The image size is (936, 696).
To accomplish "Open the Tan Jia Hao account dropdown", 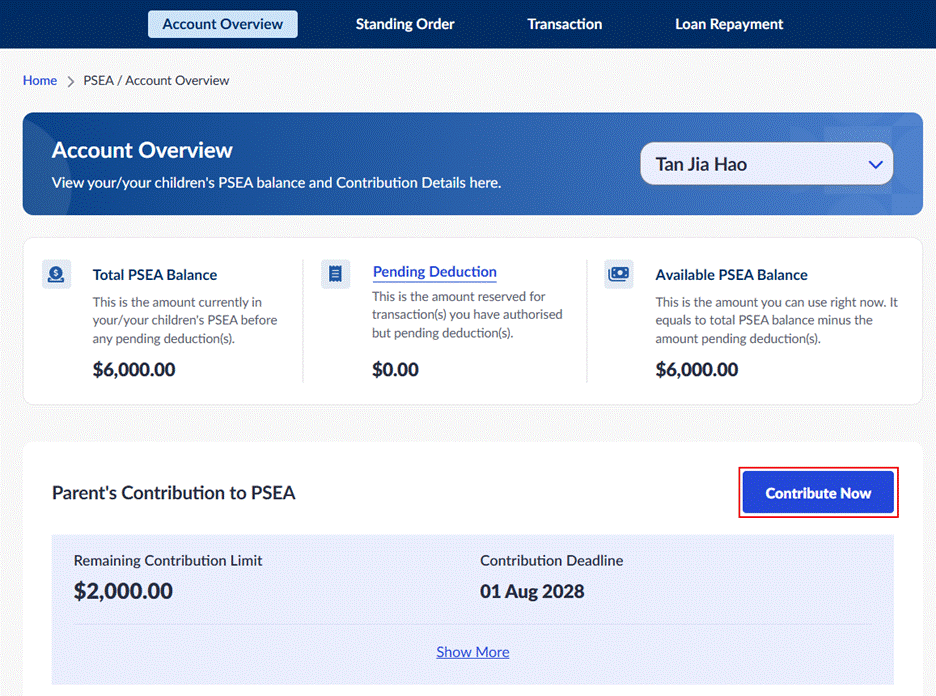I will click(x=766, y=164).
